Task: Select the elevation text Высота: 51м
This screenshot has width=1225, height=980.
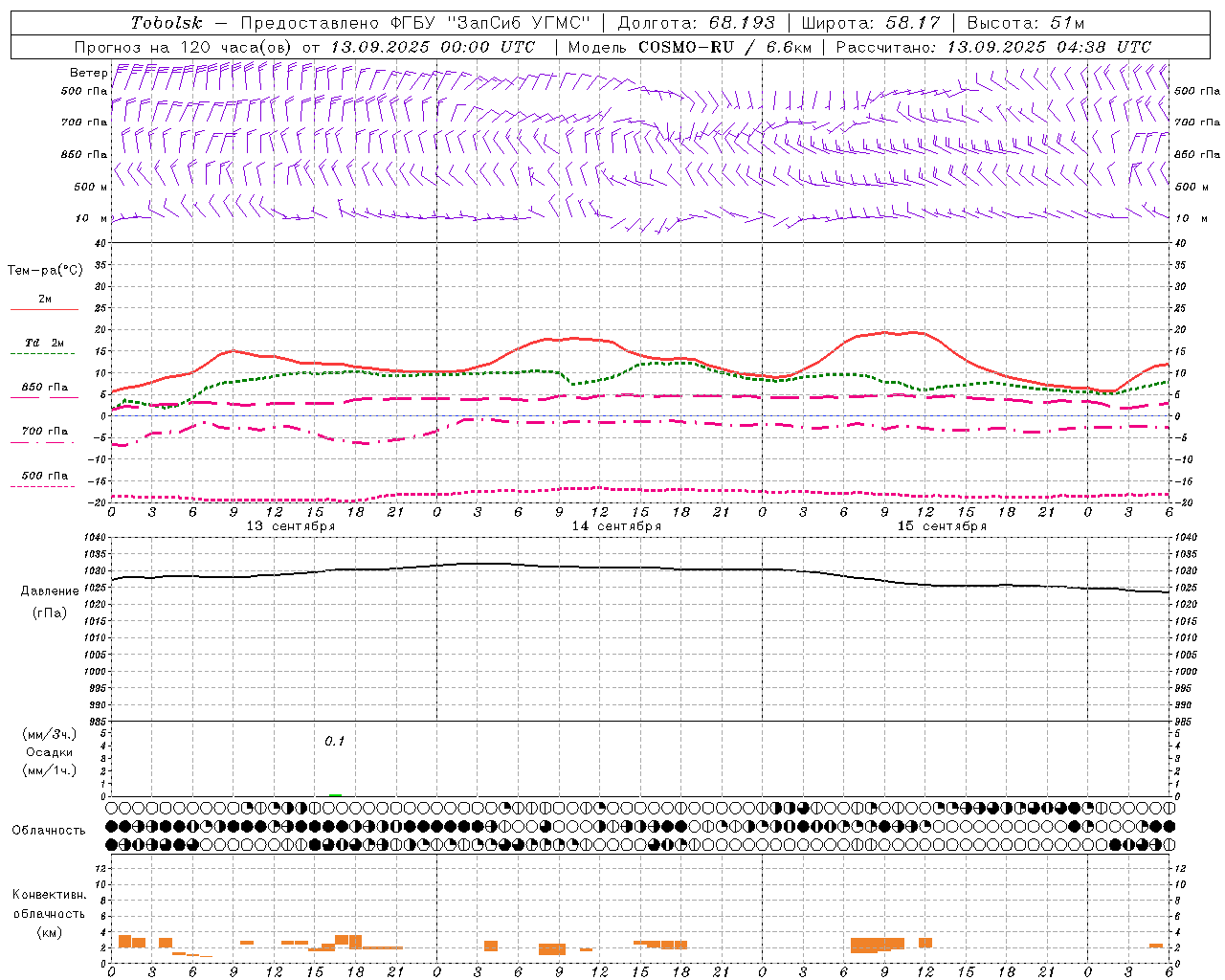Action: 1026,23
